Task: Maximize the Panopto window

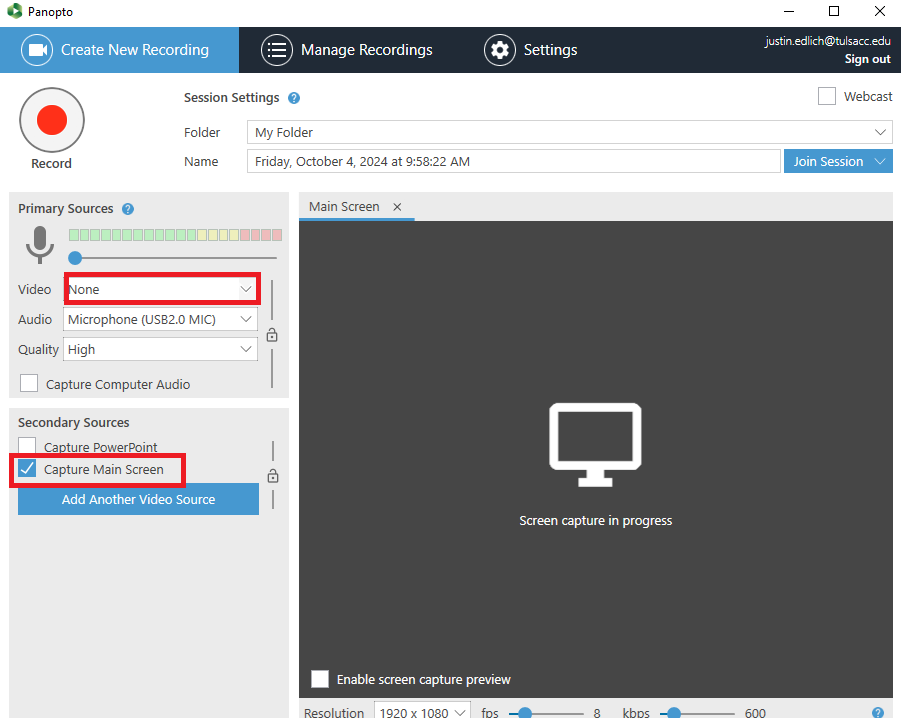Action: tap(834, 11)
